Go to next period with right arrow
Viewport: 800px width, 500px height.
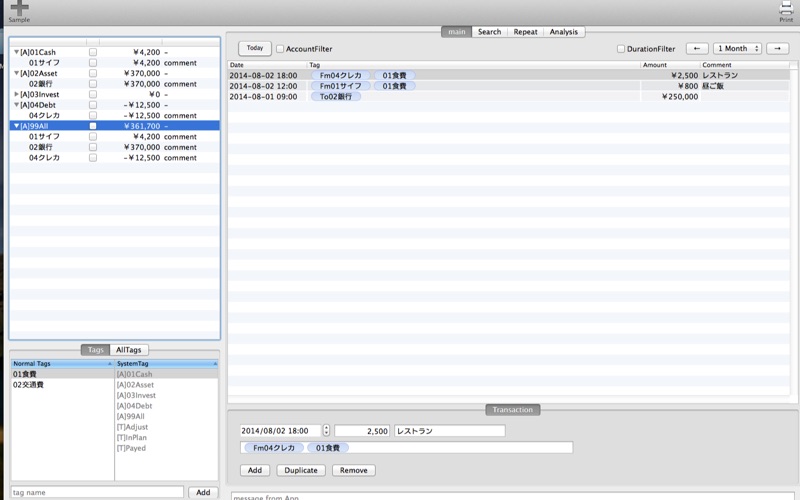tap(778, 48)
